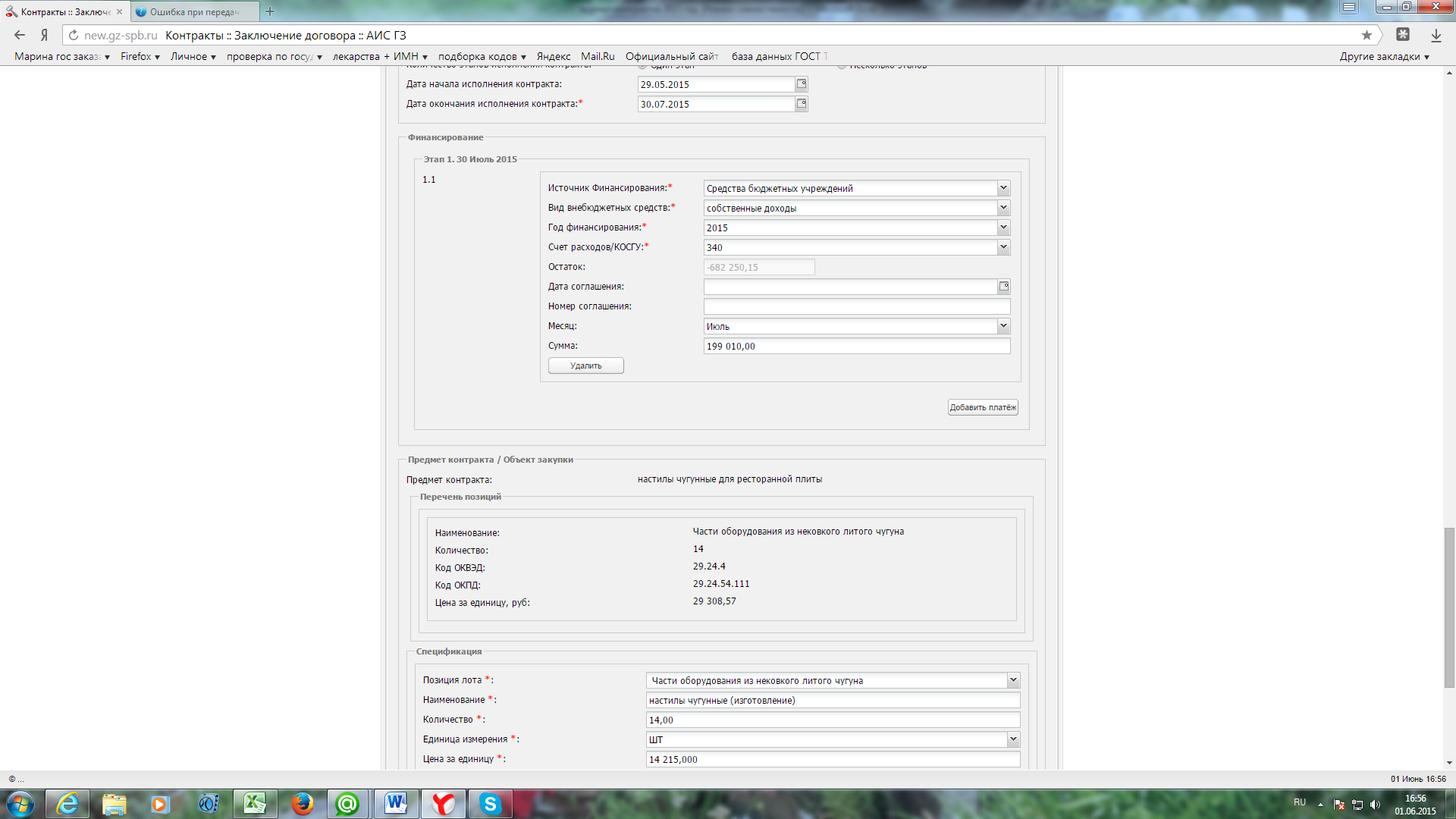Open Excel from the taskbar
1456x819 pixels.
tap(254, 804)
